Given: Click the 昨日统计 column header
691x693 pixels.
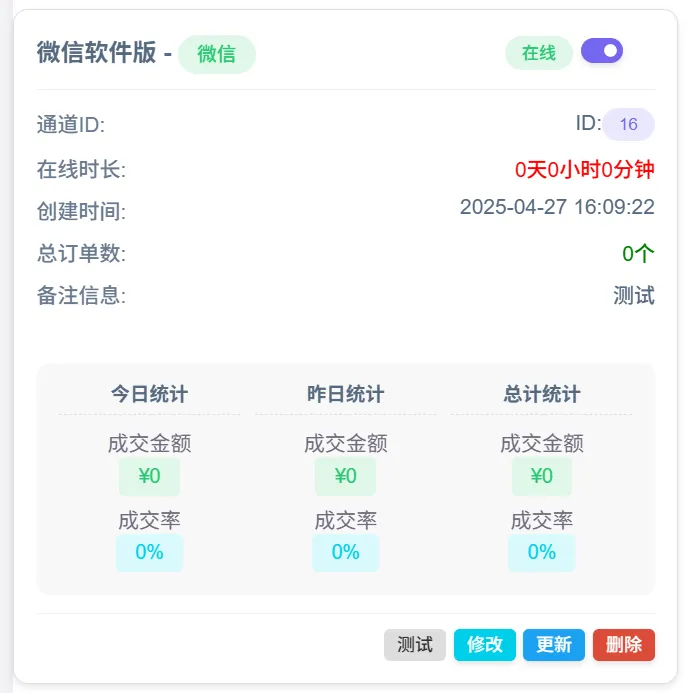Looking at the screenshot, I should coord(345,394).
